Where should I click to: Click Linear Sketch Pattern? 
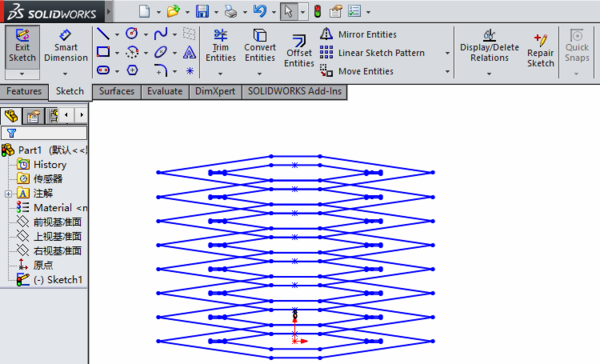(x=372, y=52)
